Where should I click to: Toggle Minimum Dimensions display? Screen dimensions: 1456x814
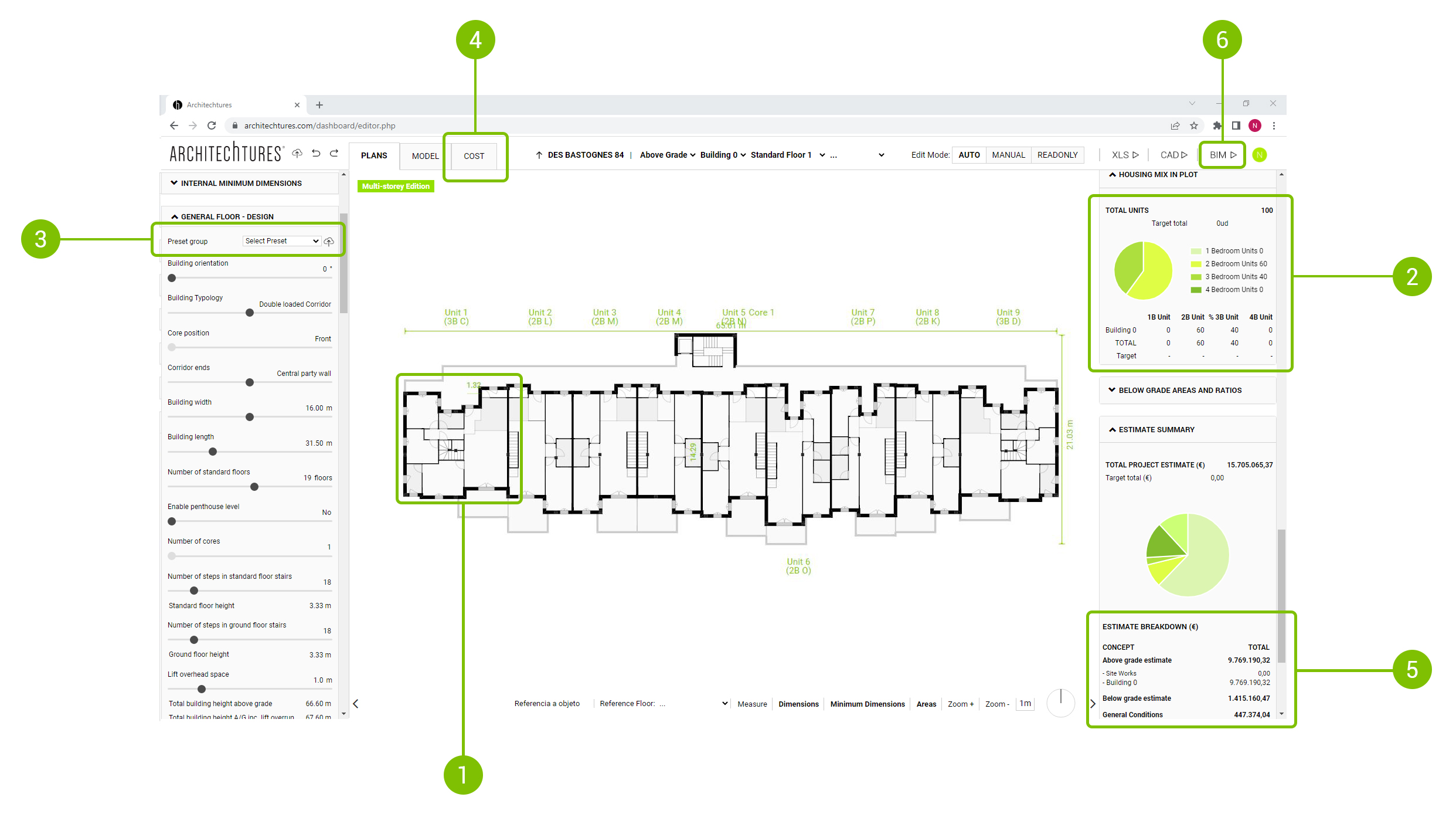(x=867, y=704)
